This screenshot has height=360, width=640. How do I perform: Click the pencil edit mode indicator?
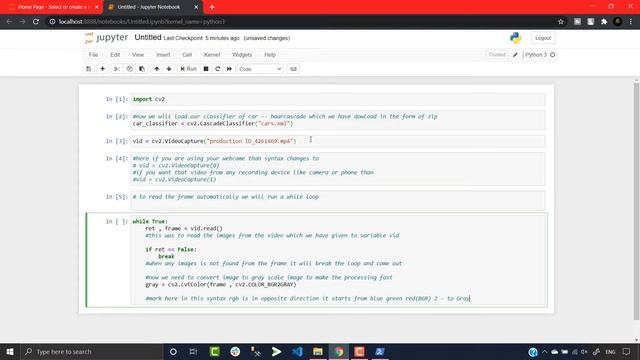515,55
